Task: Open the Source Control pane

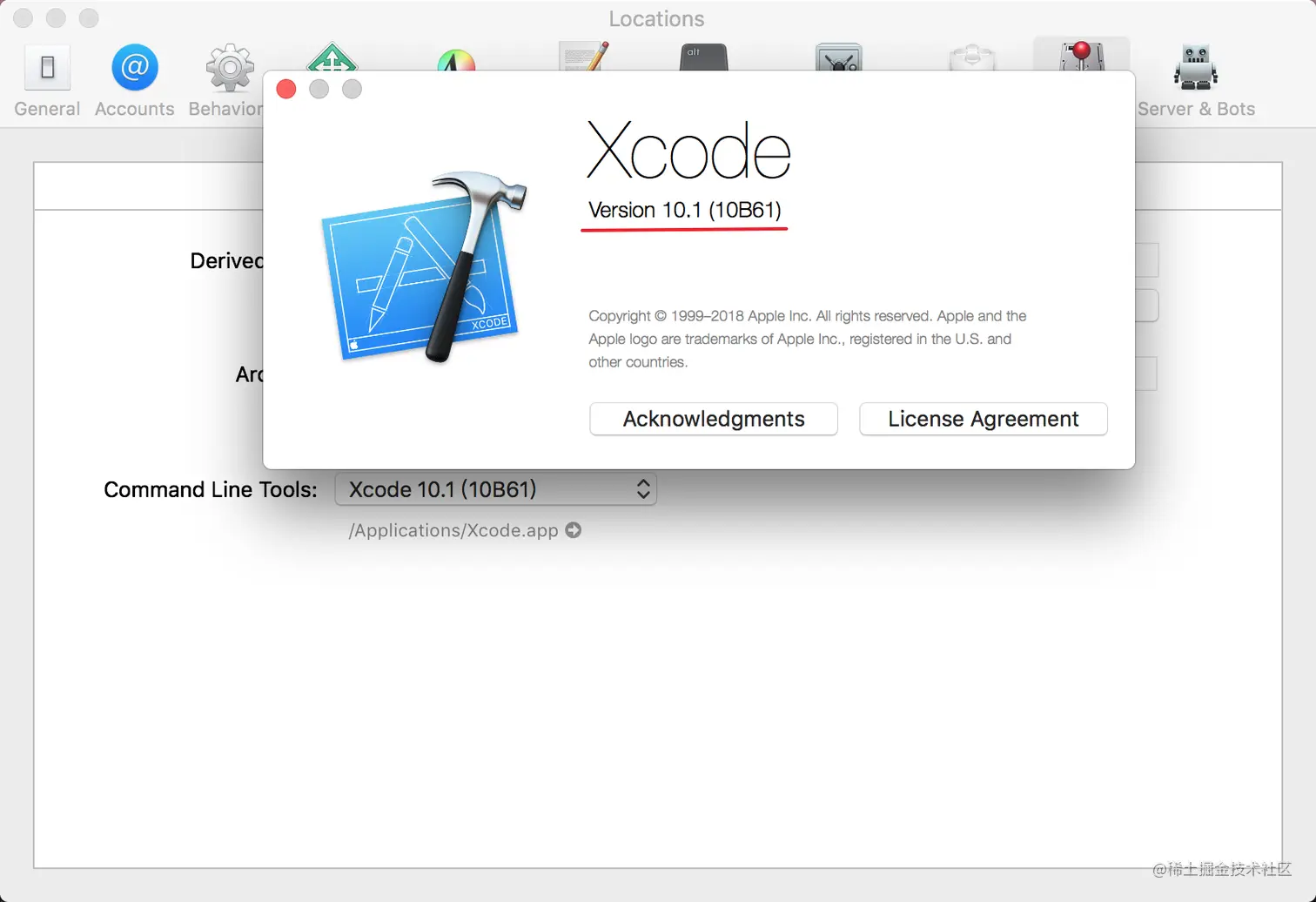Action: coord(838,61)
